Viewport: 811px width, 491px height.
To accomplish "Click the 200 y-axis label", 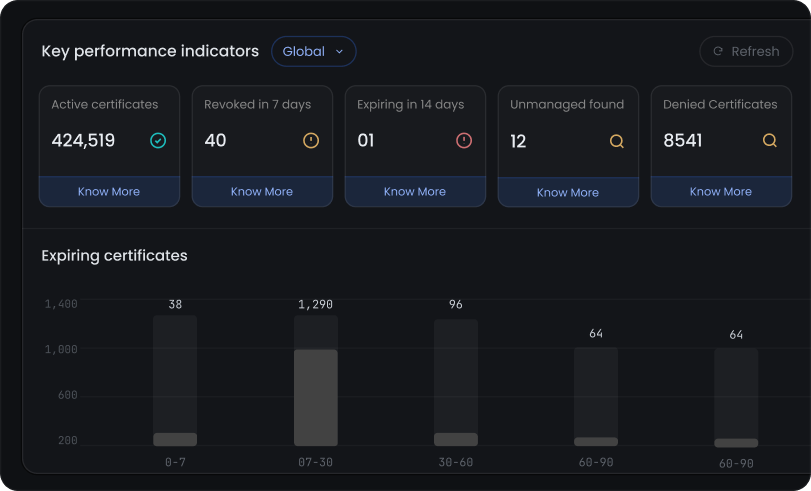I will [68, 440].
